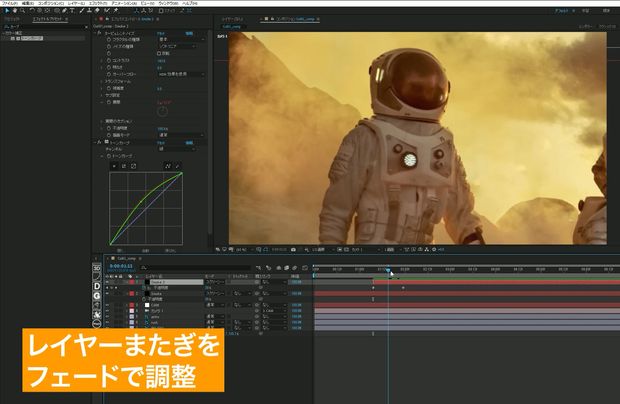Viewport: 620px width, 404px height.
Task: Click the 3D button beside timeline
Action: pyautogui.click(x=97, y=268)
